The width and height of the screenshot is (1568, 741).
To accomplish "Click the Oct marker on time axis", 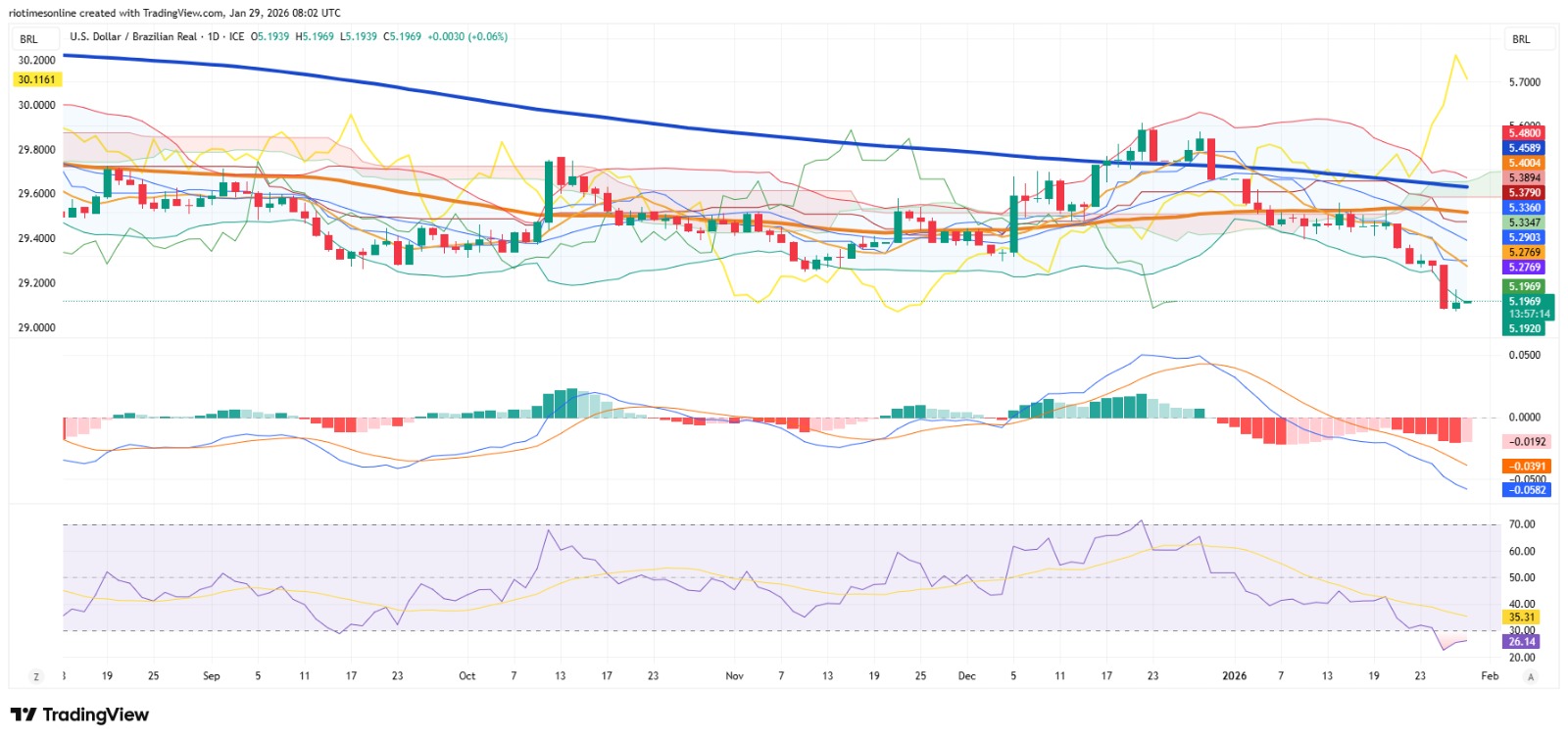I will (x=467, y=676).
